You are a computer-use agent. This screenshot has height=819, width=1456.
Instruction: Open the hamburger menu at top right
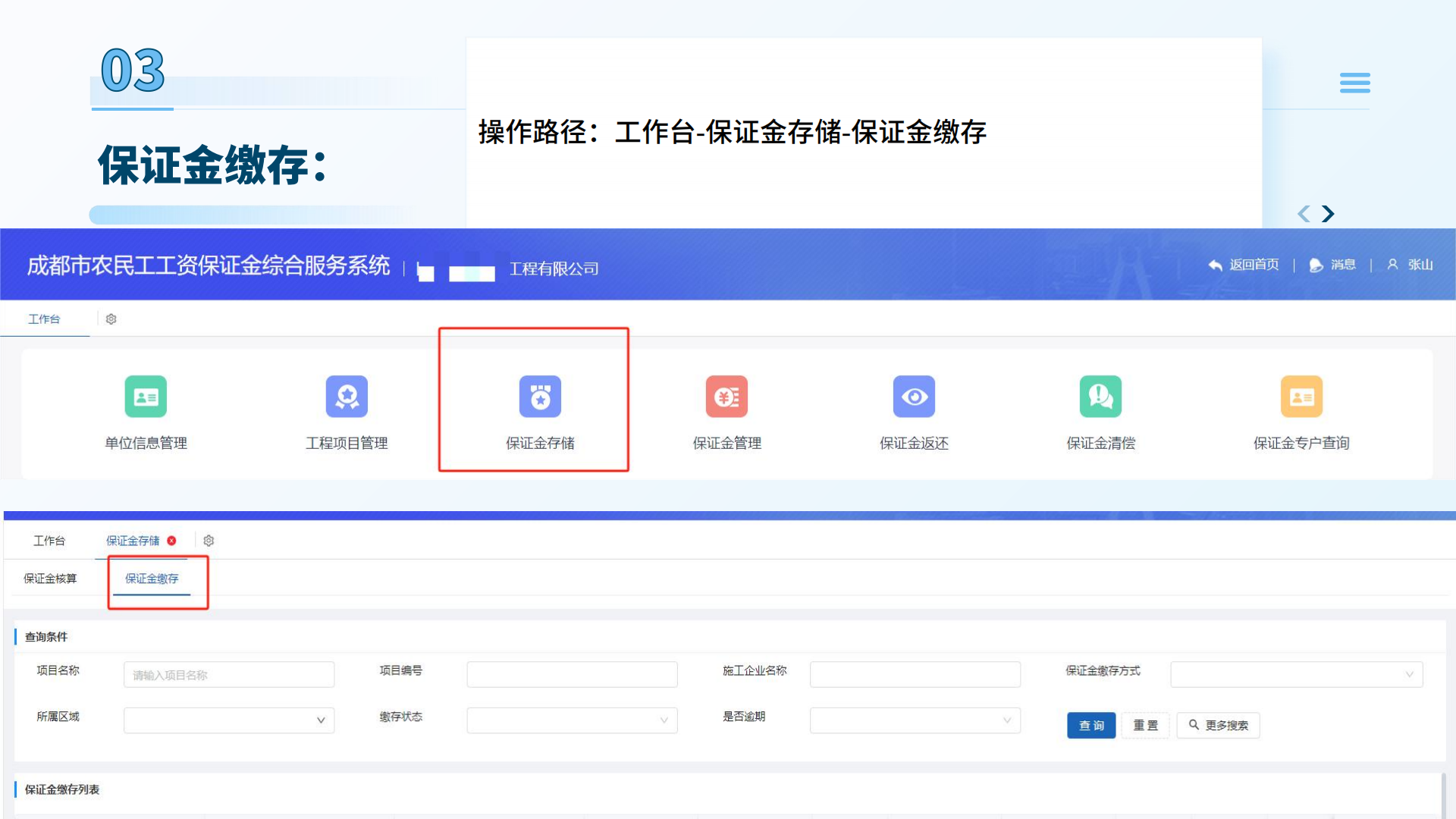1355,83
